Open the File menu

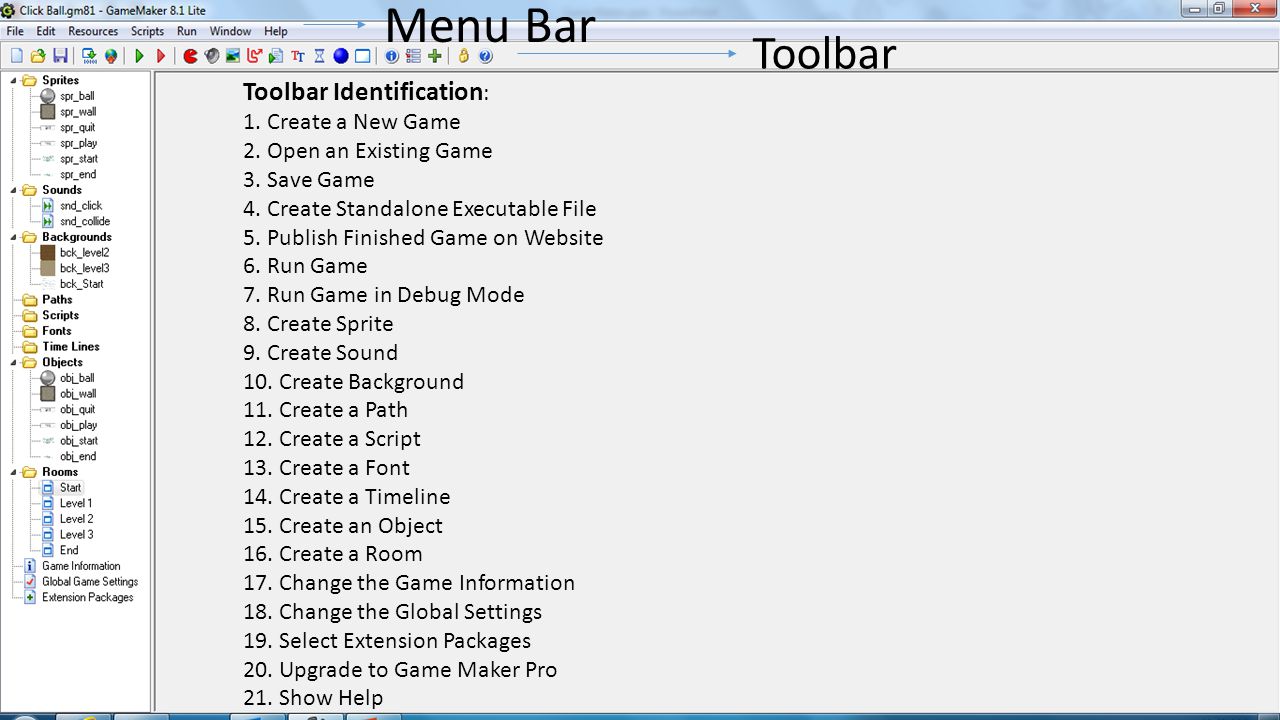click(15, 31)
